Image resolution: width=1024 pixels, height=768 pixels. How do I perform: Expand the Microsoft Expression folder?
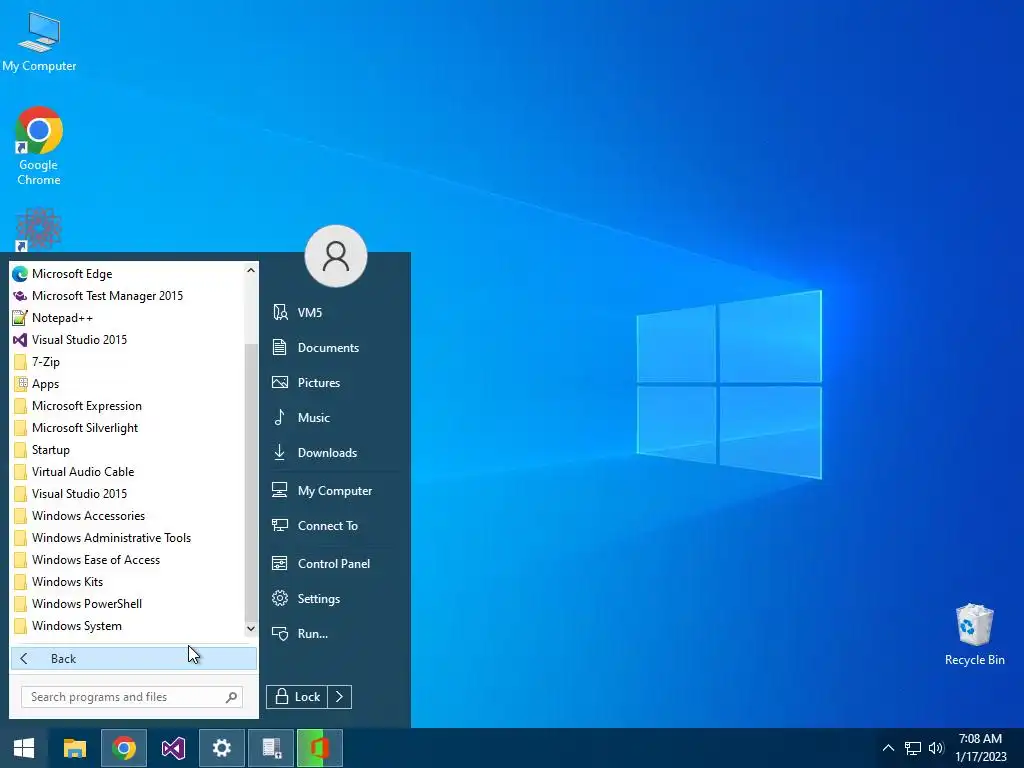point(127,406)
